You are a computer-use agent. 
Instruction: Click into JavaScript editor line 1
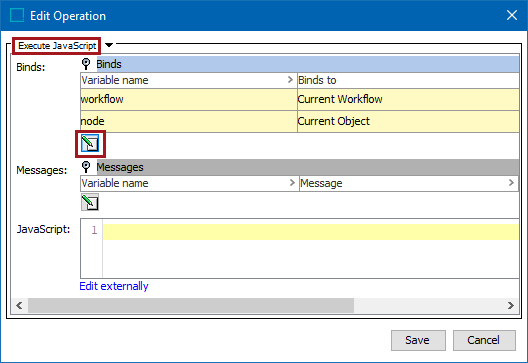click(310, 232)
